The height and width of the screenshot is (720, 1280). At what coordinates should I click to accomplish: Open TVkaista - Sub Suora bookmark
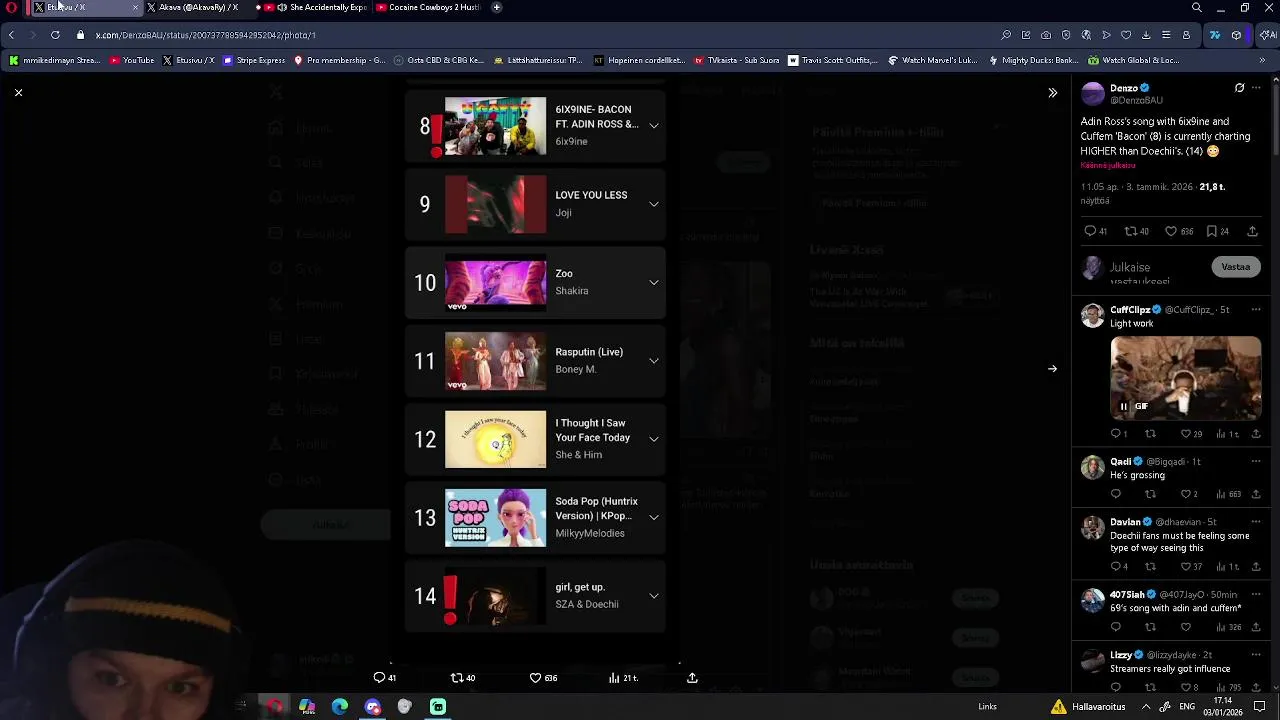coord(736,60)
